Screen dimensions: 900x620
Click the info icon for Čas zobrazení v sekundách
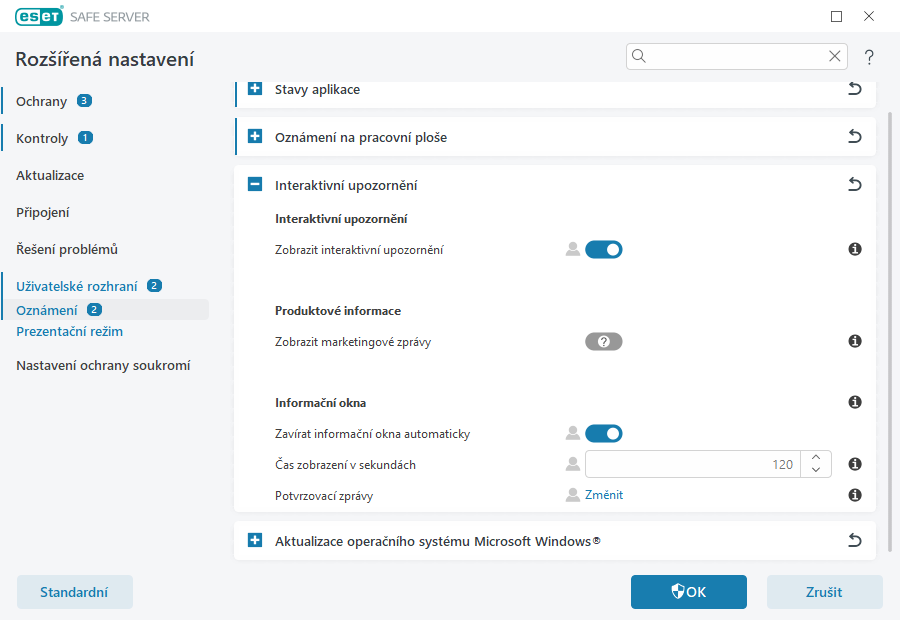coord(855,464)
